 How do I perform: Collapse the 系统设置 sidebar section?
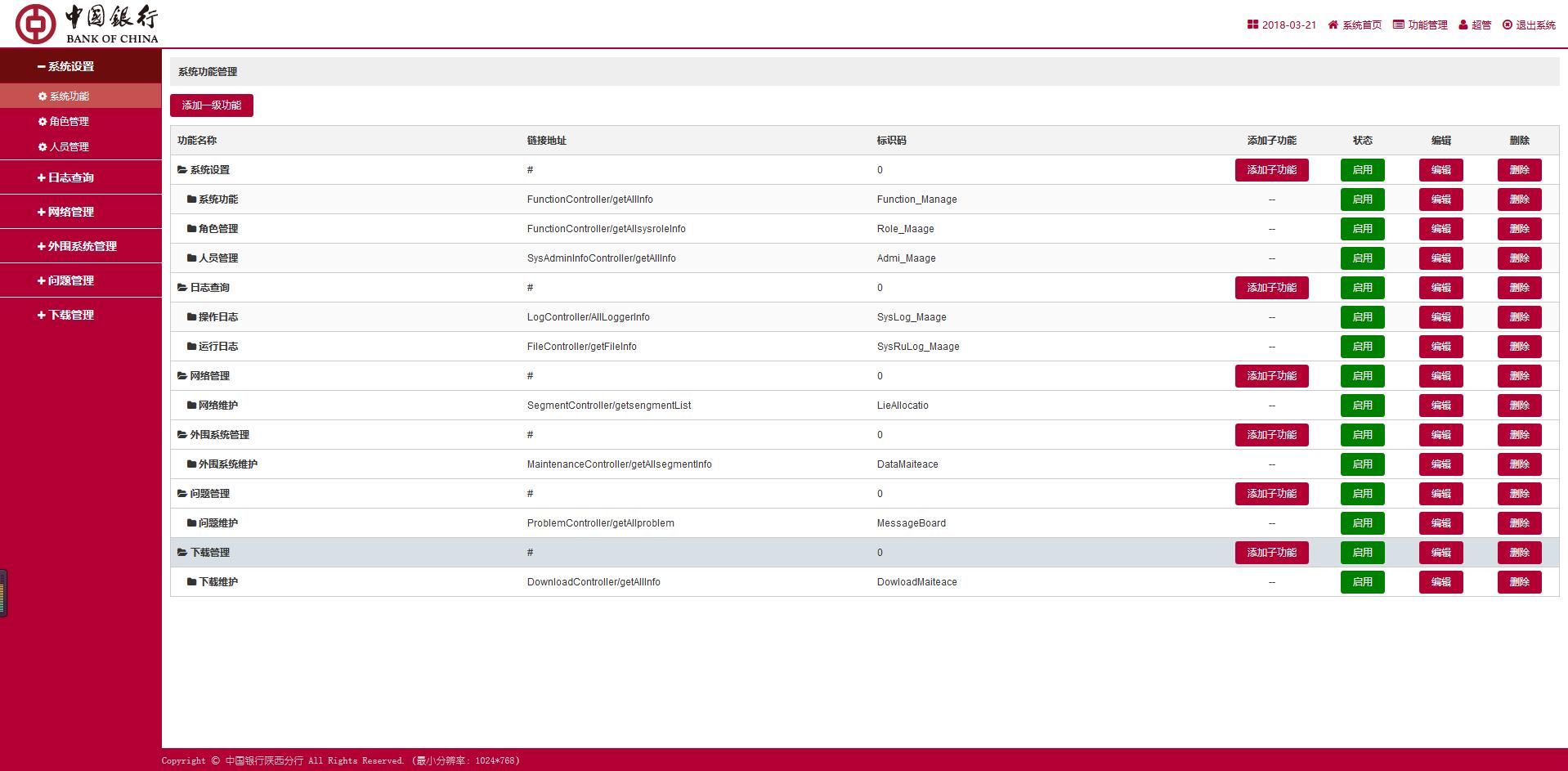pos(65,67)
